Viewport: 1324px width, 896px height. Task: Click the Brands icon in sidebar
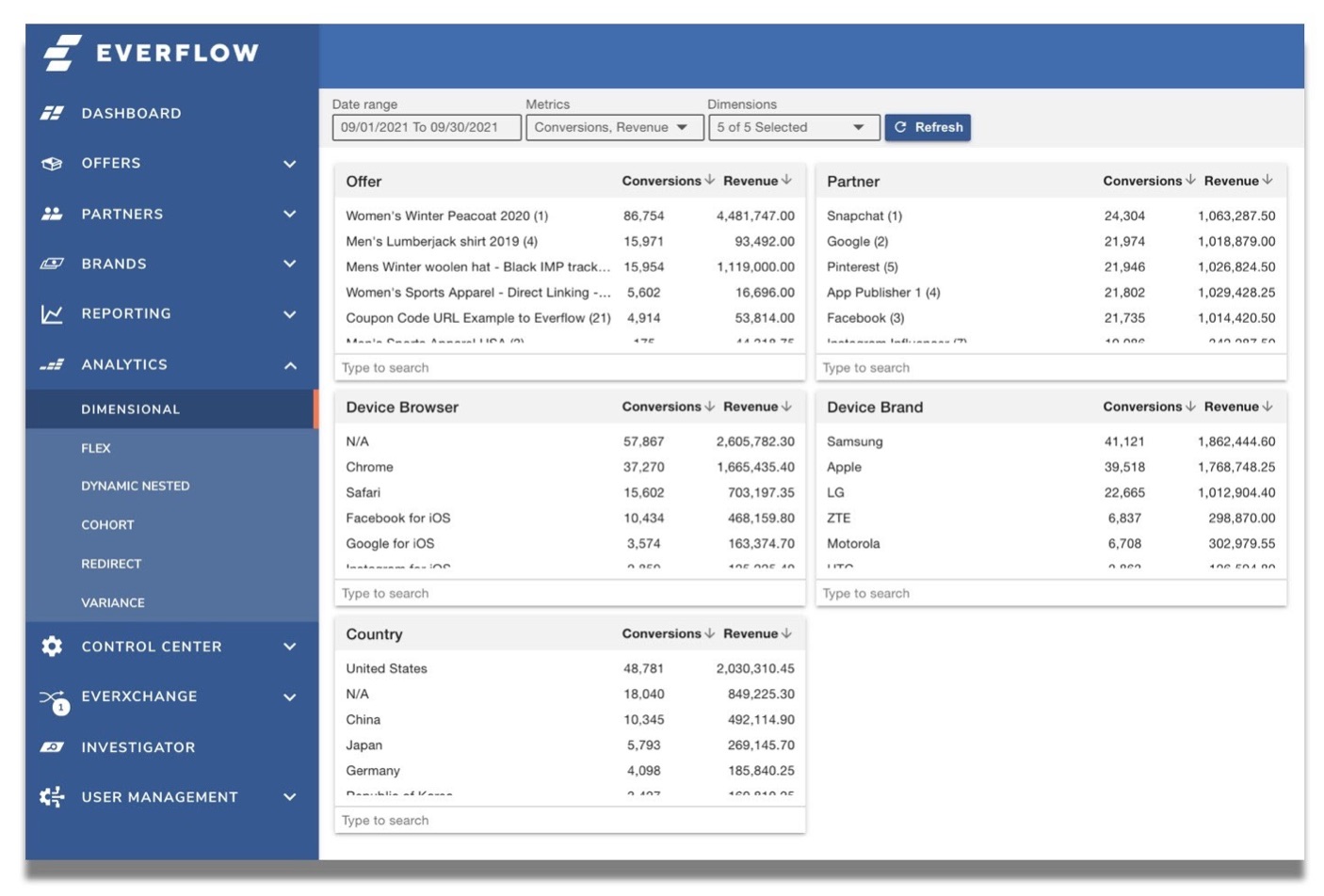coord(52,264)
